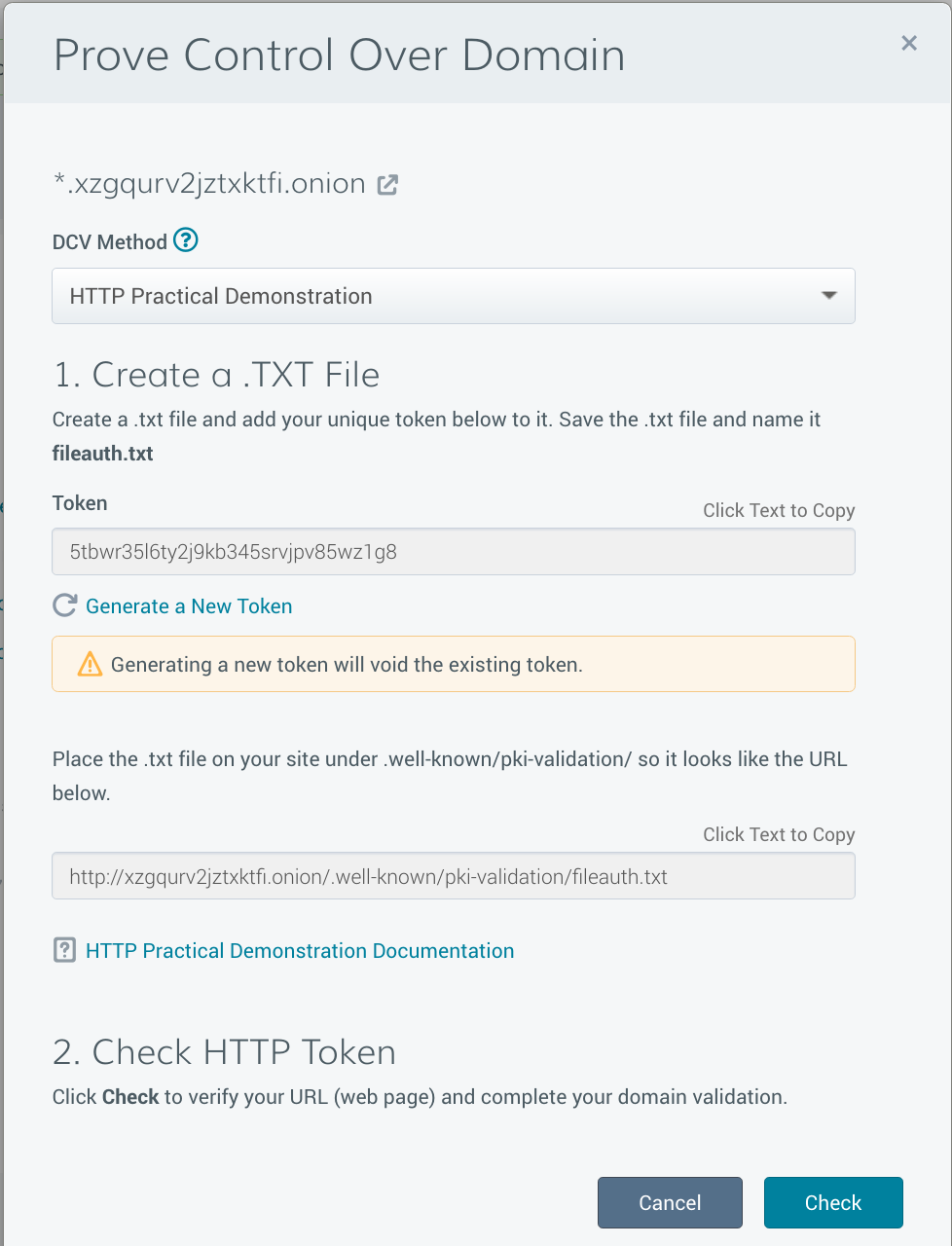Click the warning triangle icon in the banner
The width and height of the screenshot is (952, 1246).
[x=90, y=664]
